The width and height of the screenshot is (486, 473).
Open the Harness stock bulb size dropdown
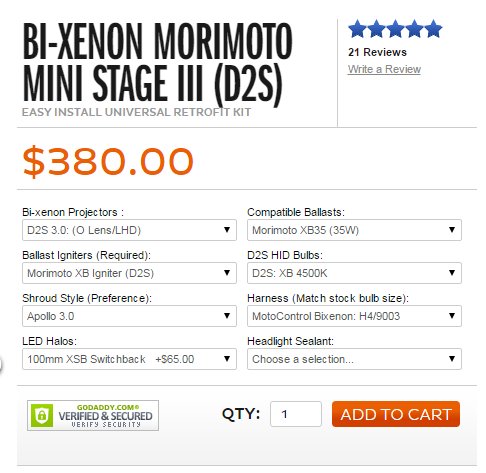354,316
